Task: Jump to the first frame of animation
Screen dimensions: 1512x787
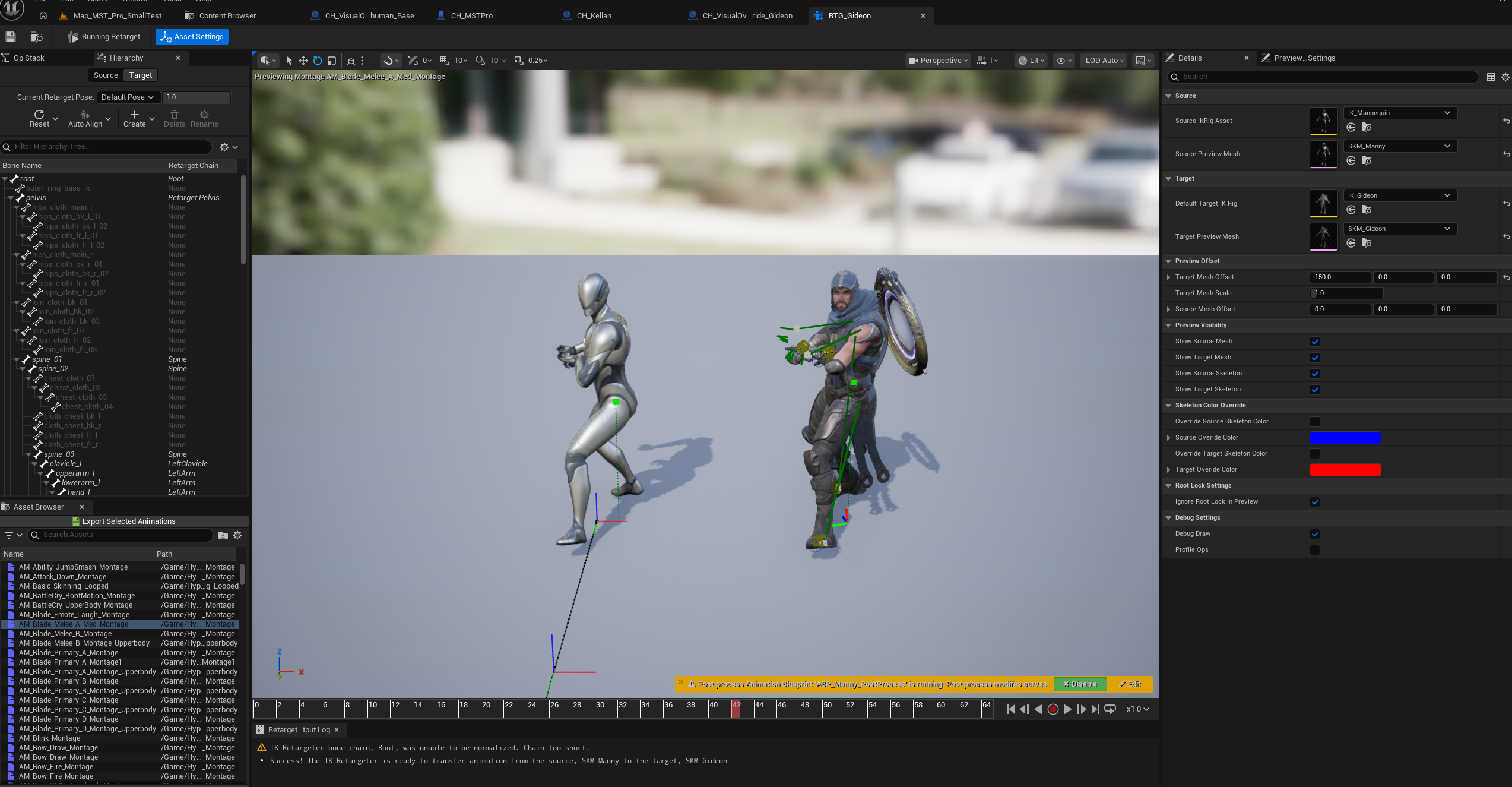Action: [x=1011, y=709]
